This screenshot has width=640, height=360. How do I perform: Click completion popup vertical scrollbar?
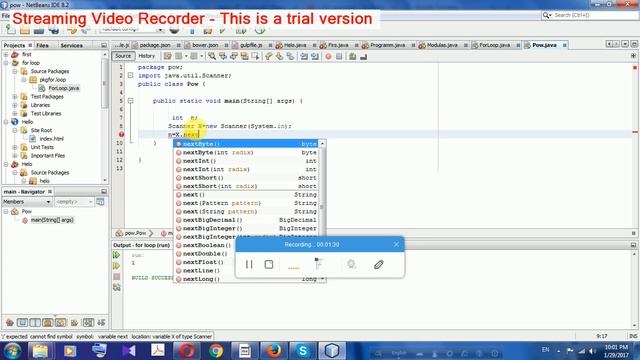[x=322, y=207]
